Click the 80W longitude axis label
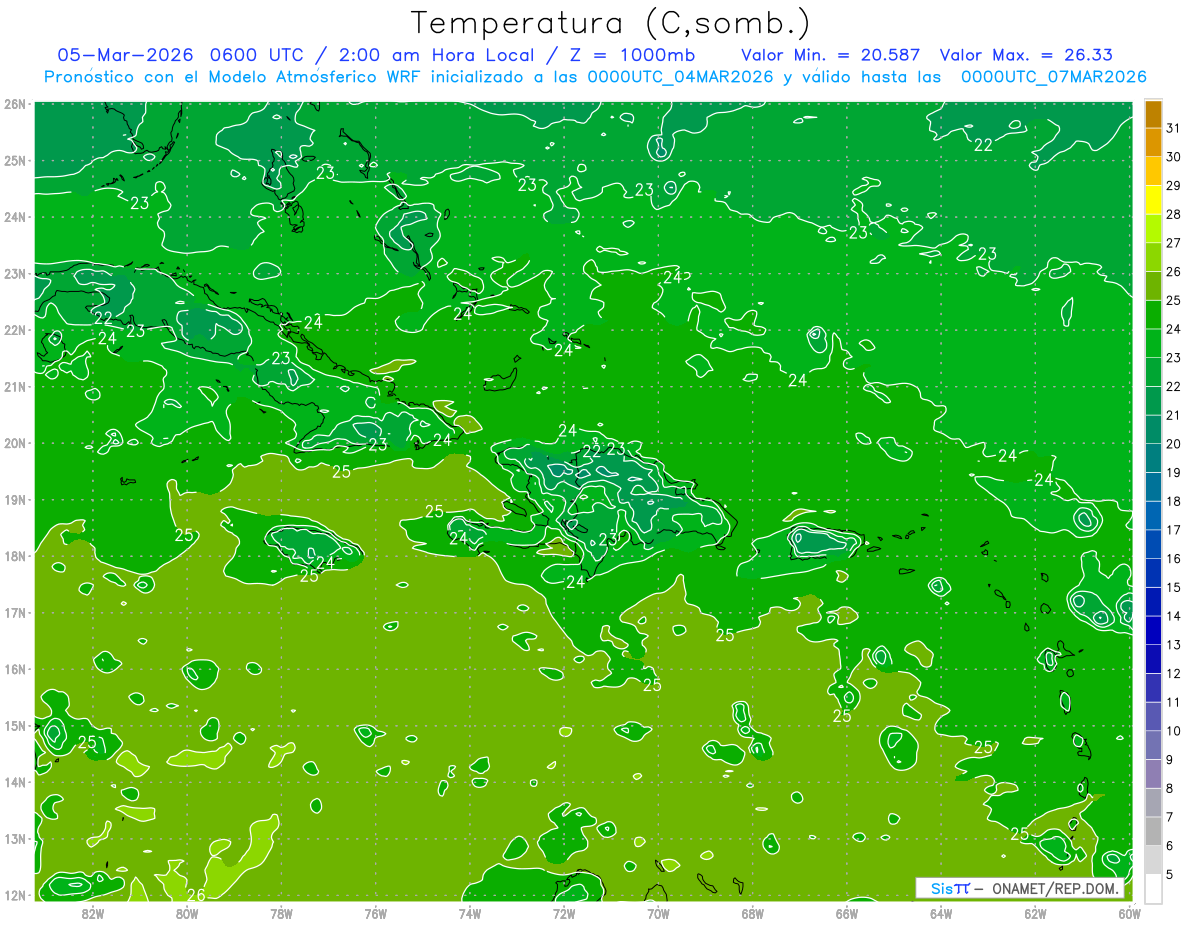Image resolution: width=1200 pixels, height=927 pixels. 187,913
